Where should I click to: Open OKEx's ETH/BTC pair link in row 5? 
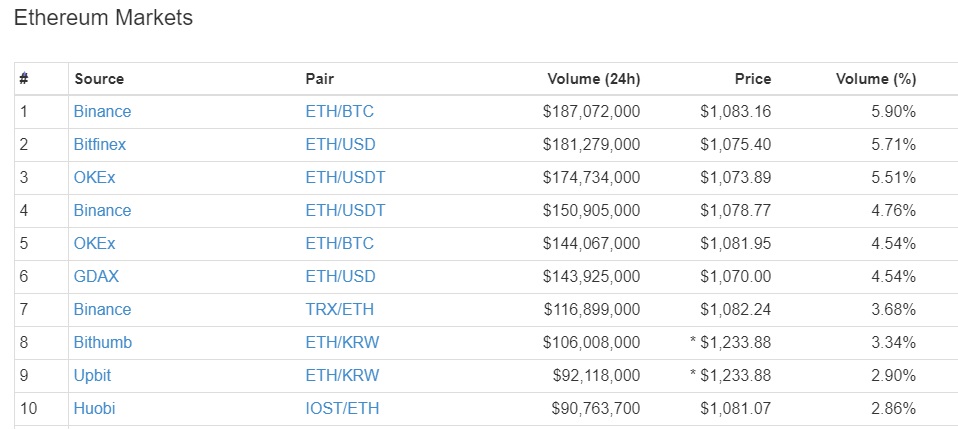click(339, 244)
